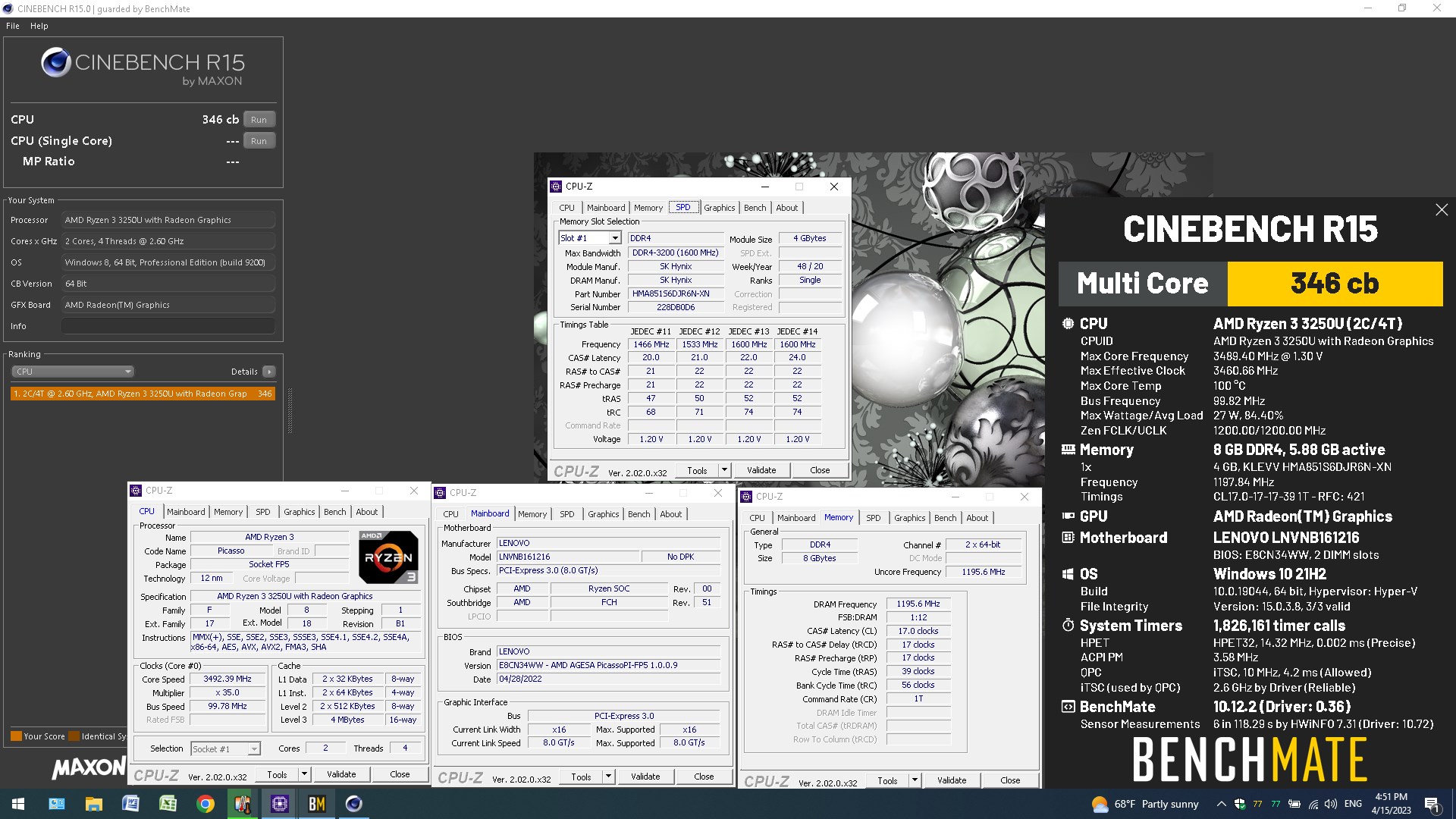Expand Tools arrow in SPD CPU-Z window
Image resolution: width=1456 pixels, height=819 pixels.
click(724, 470)
